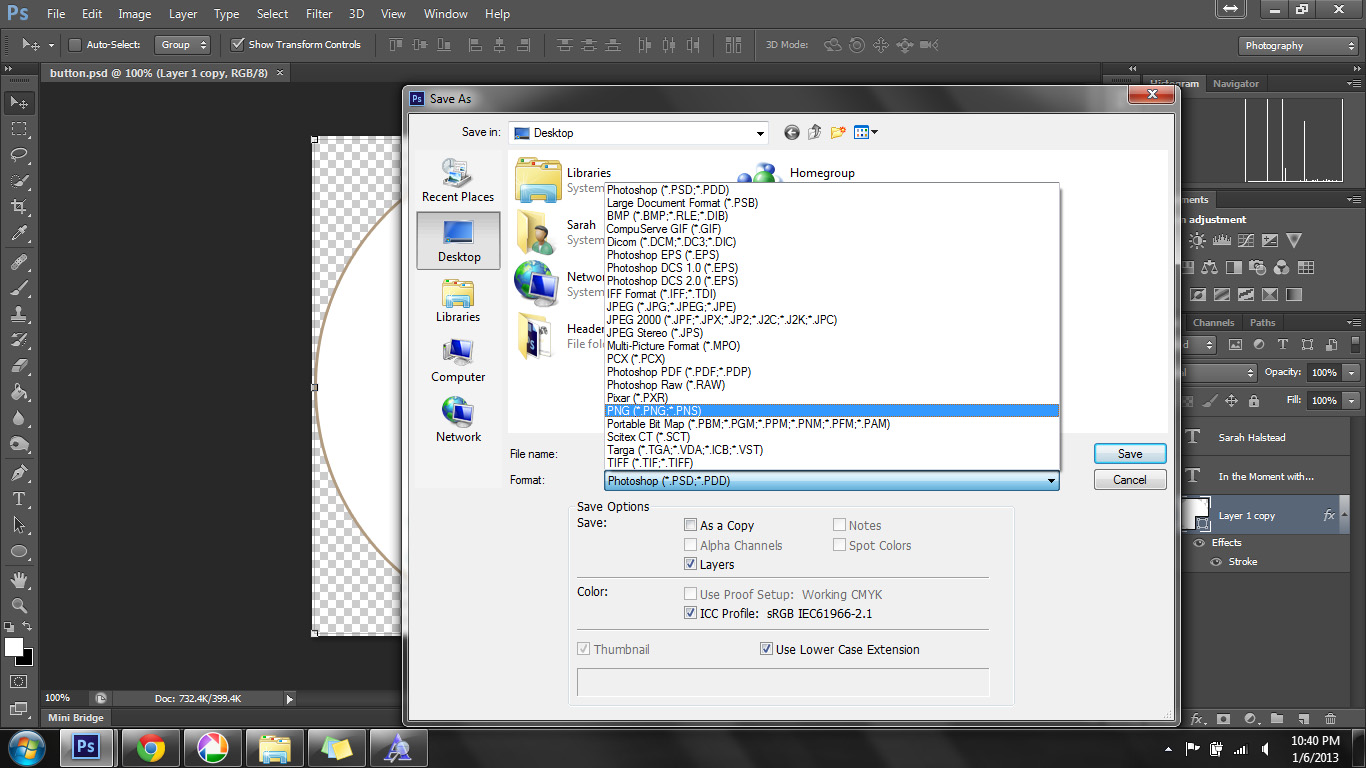Open Chrome from the taskbar

(151, 748)
